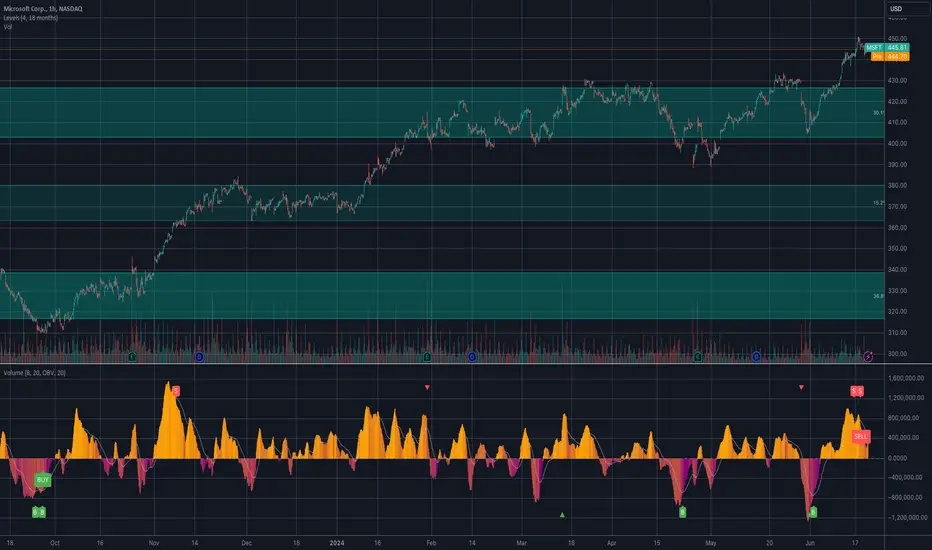
Task: Click the green B B marker near October
Action: [39, 512]
